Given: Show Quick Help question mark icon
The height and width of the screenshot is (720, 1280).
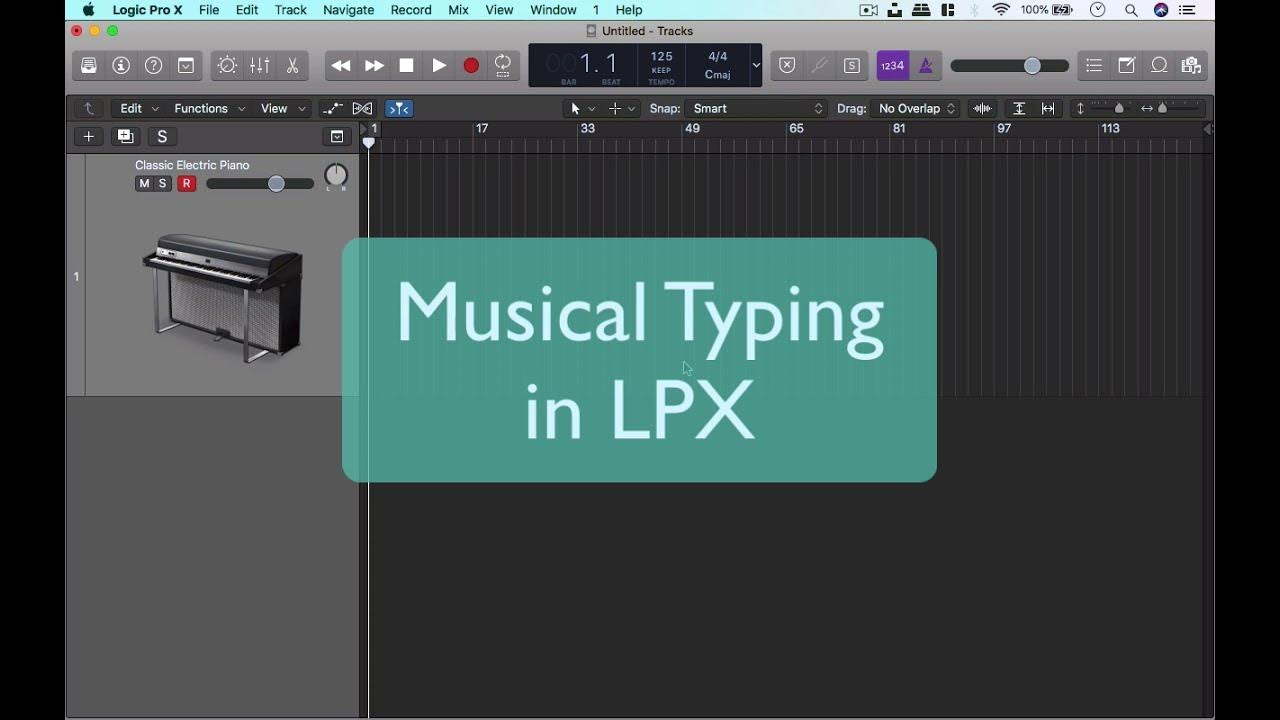Looking at the screenshot, I should [153, 65].
